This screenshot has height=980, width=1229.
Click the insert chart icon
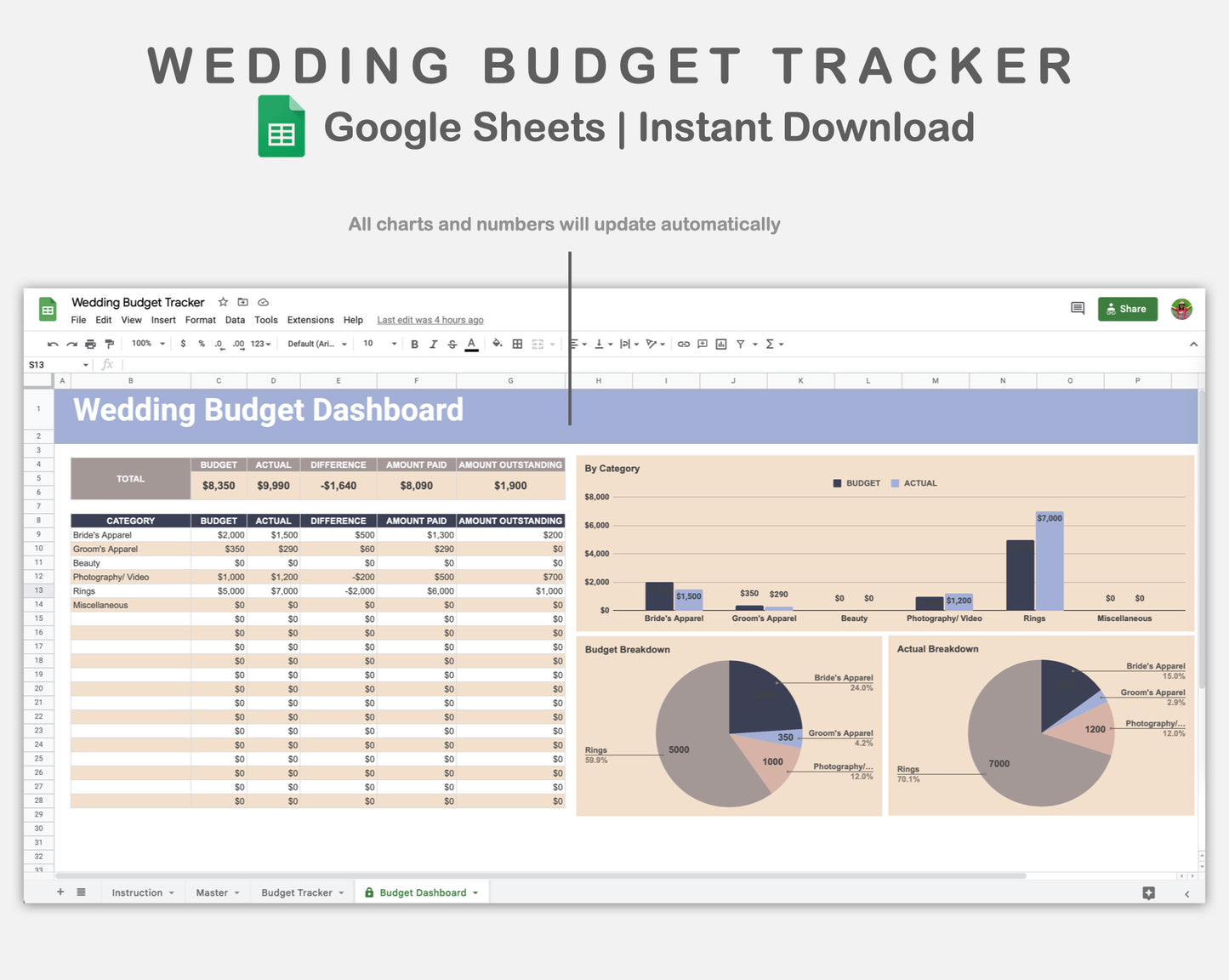tap(721, 344)
